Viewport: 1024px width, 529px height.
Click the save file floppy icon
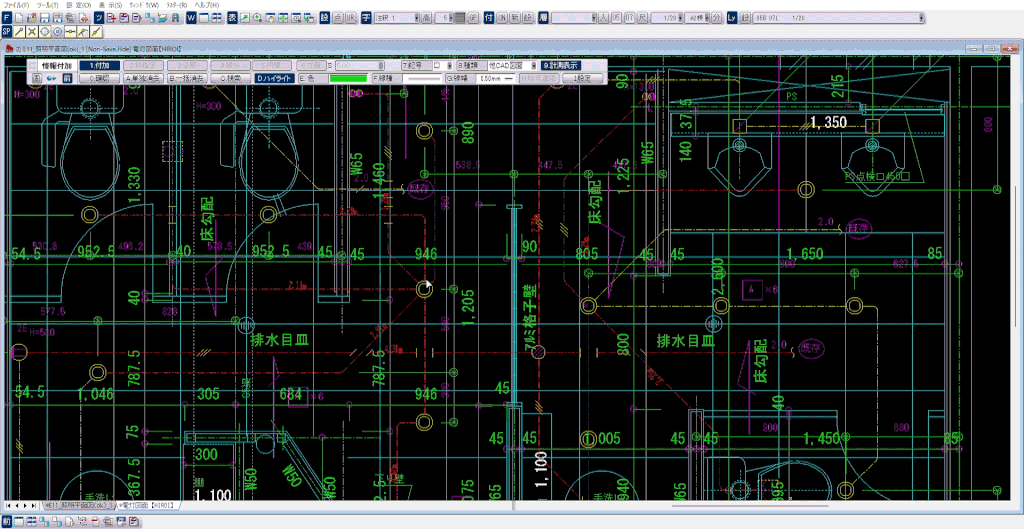point(46,18)
